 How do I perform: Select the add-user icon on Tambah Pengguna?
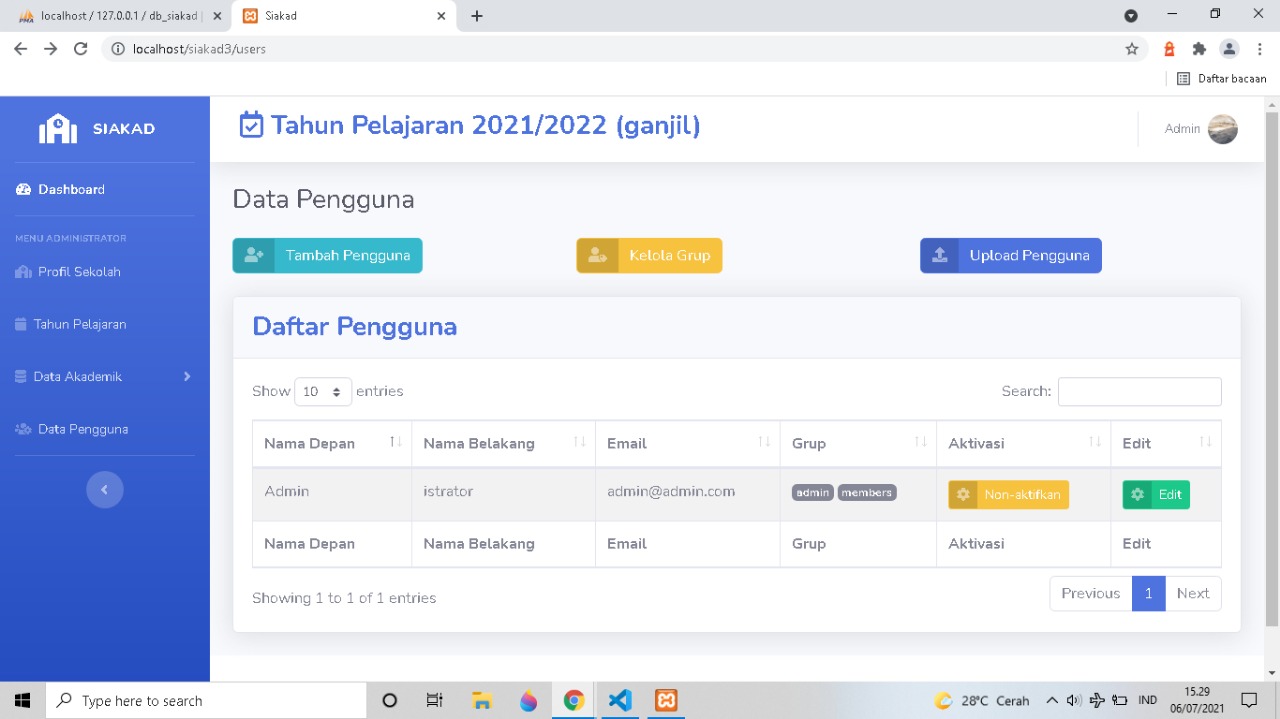pyautogui.click(x=254, y=255)
